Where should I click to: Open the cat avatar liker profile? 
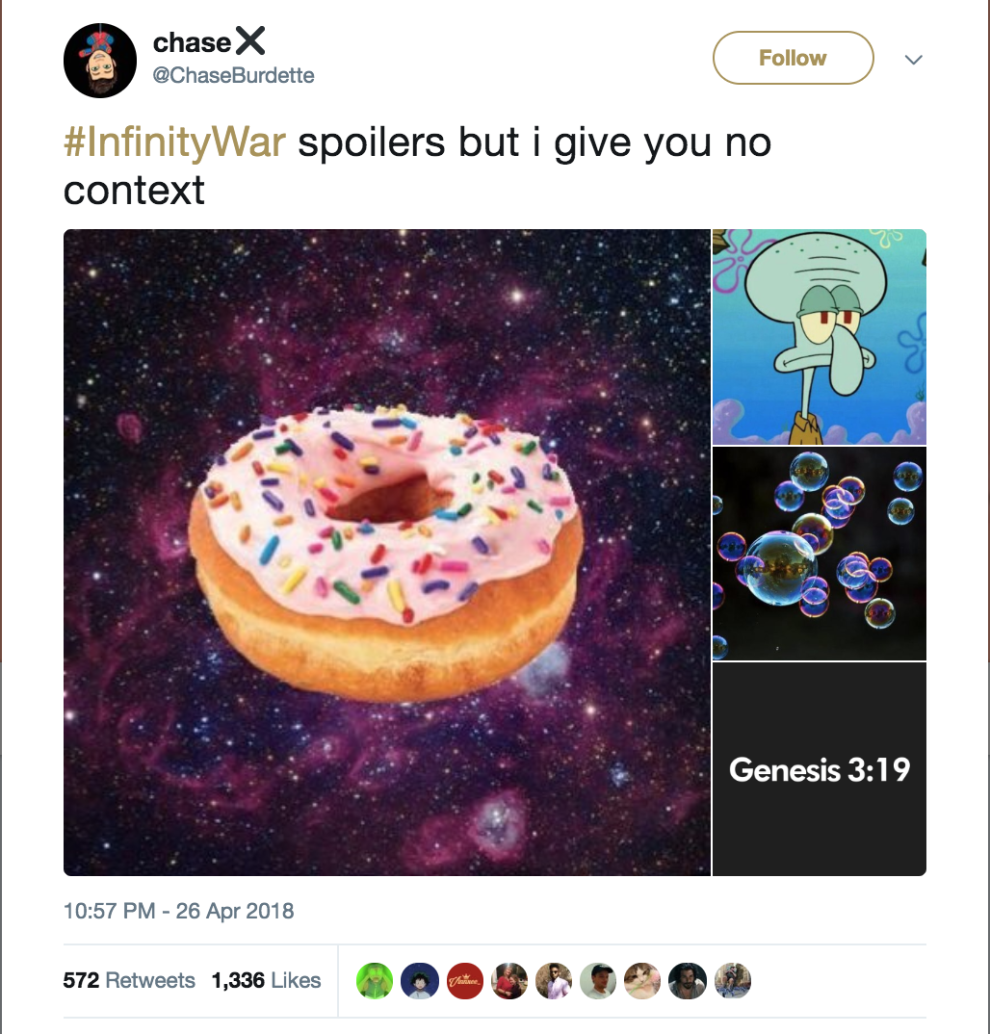coord(642,981)
